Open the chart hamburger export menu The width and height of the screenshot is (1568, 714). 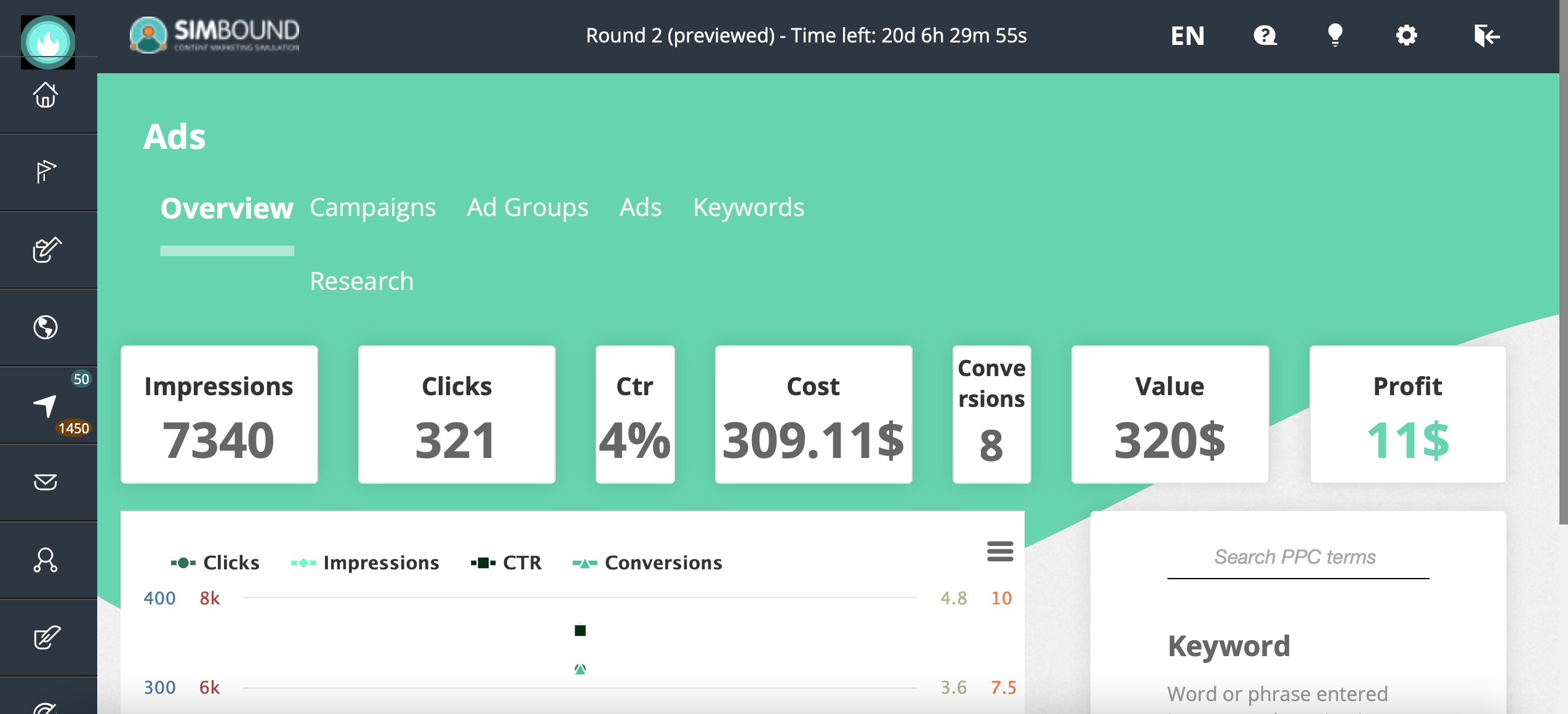click(1000, 551)
